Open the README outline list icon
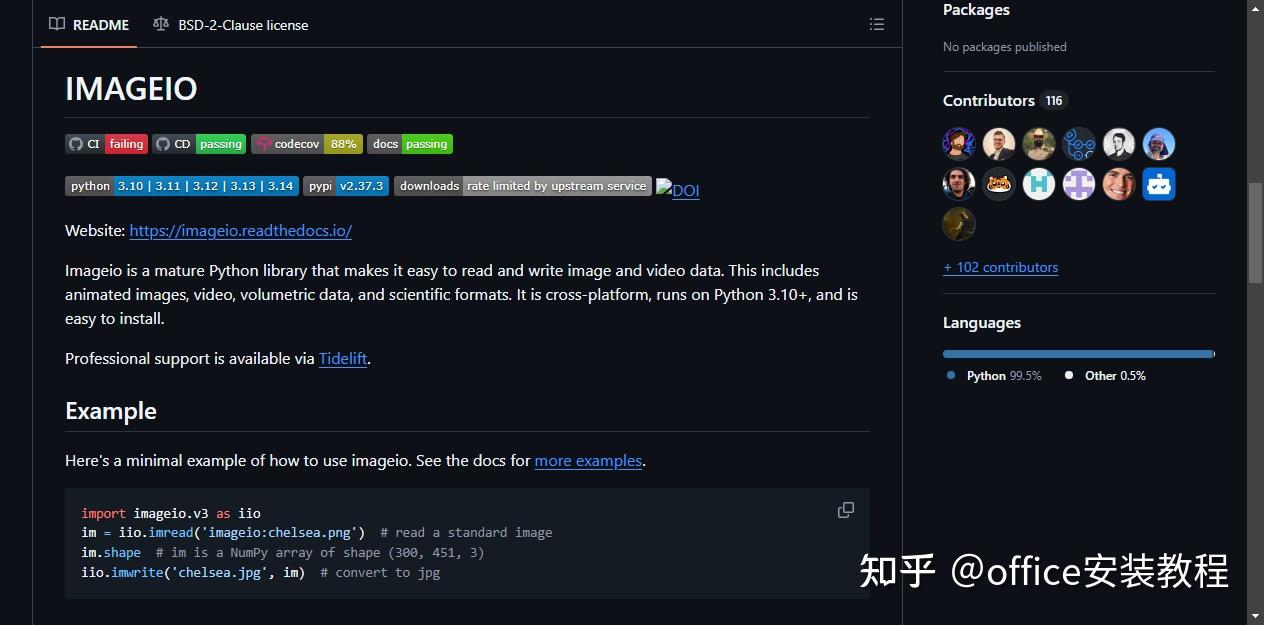 877,24
